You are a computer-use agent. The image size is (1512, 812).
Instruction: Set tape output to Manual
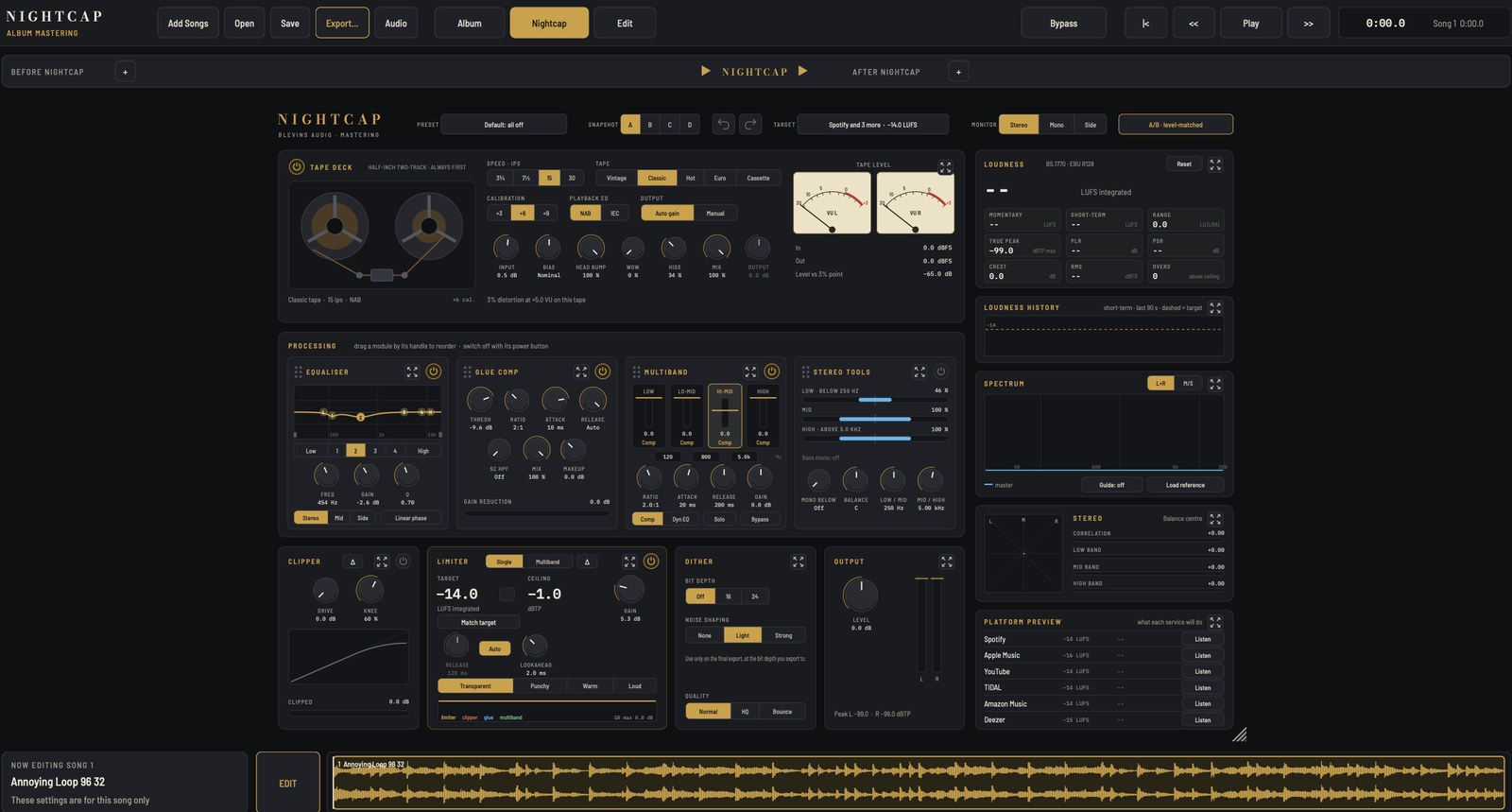[715, 213]
